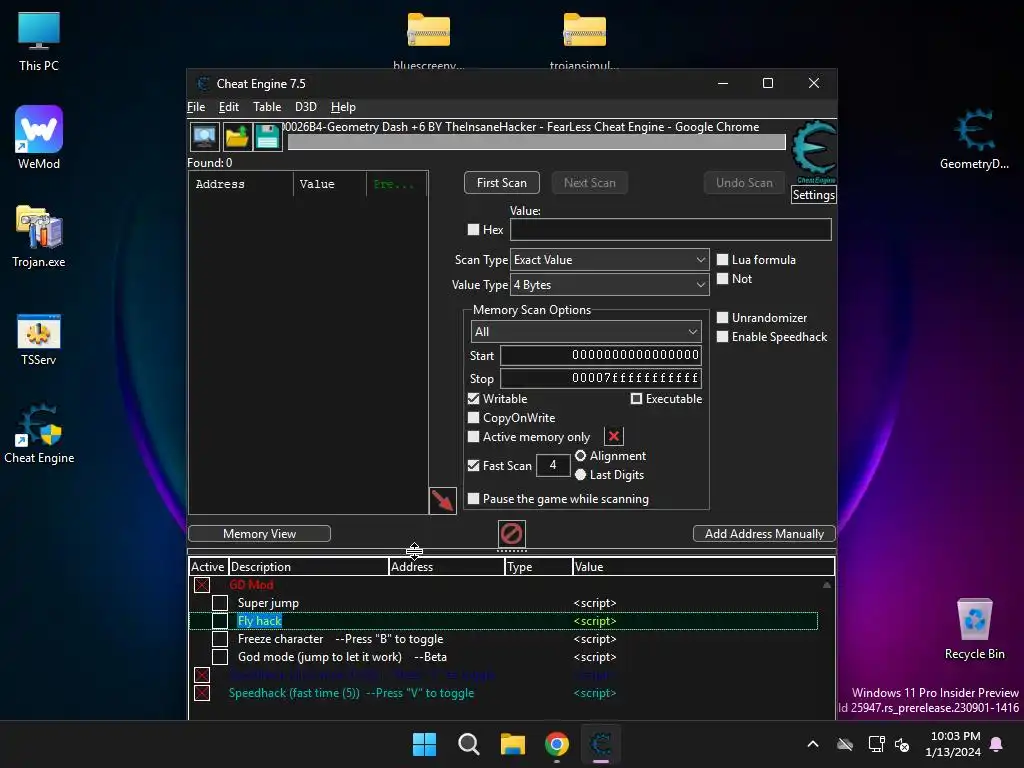Click the open cheat table folder icon

pos(236,136)
